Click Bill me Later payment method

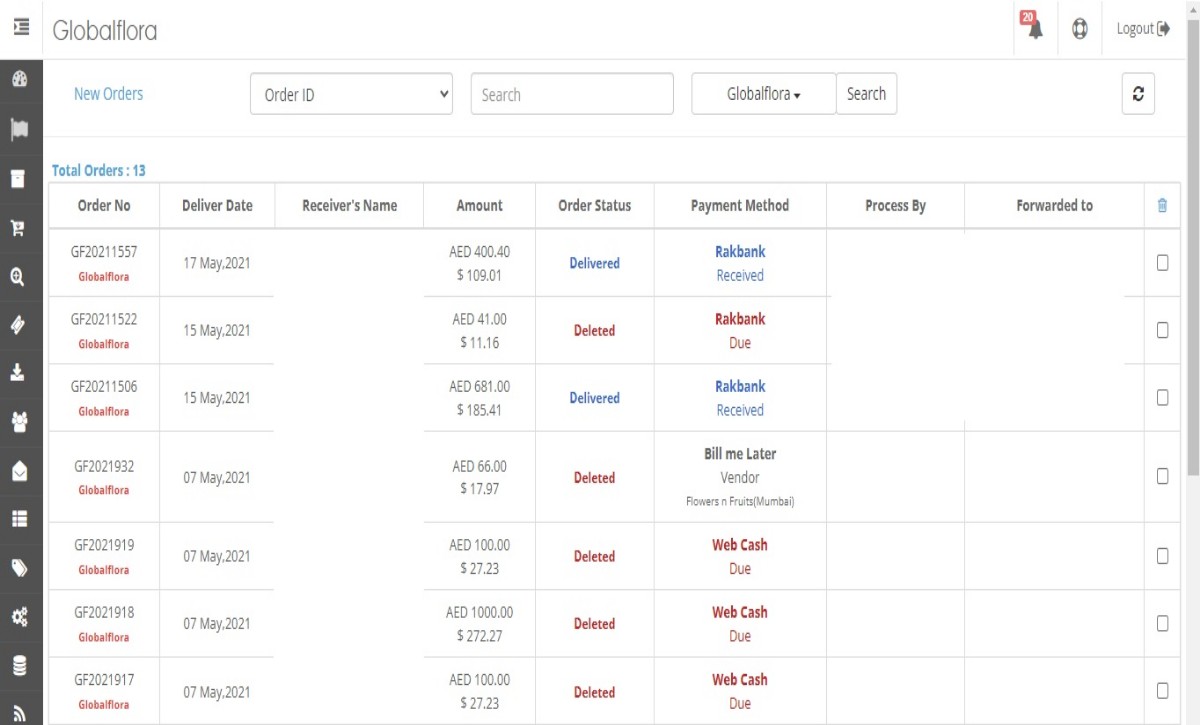click(740, 454)
